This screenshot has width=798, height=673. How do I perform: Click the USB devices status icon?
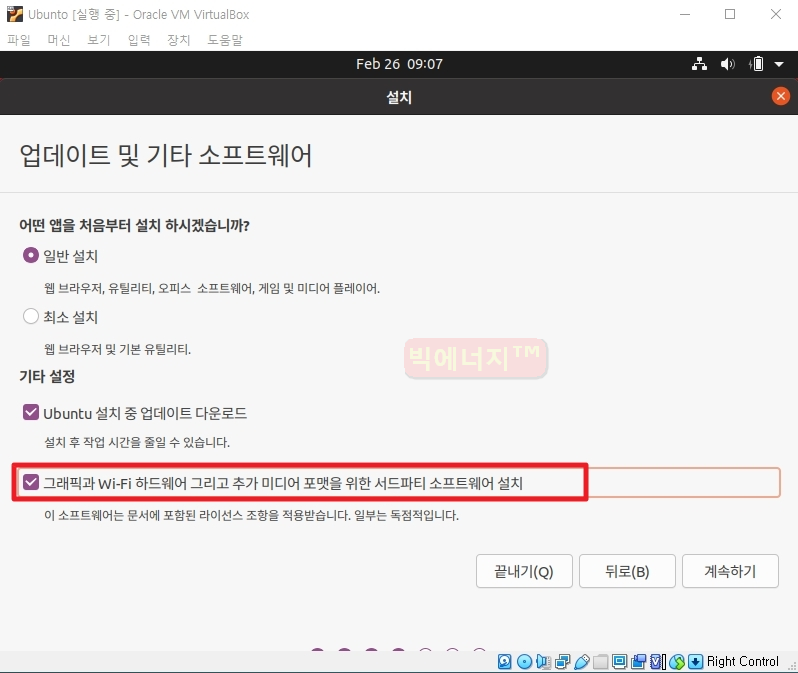tap(582, 661)
